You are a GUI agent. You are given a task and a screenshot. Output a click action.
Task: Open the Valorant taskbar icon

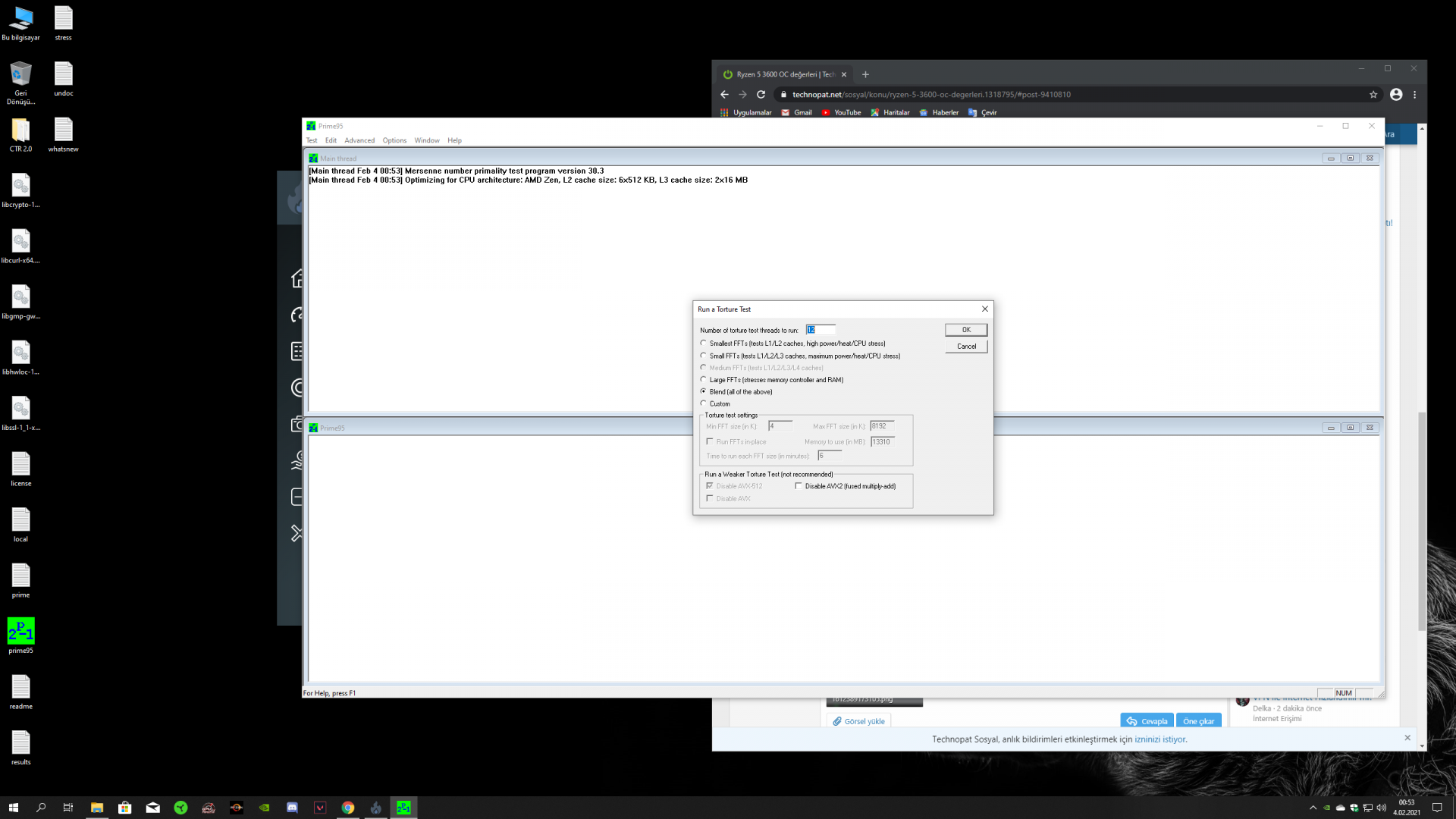pos(319,808)
